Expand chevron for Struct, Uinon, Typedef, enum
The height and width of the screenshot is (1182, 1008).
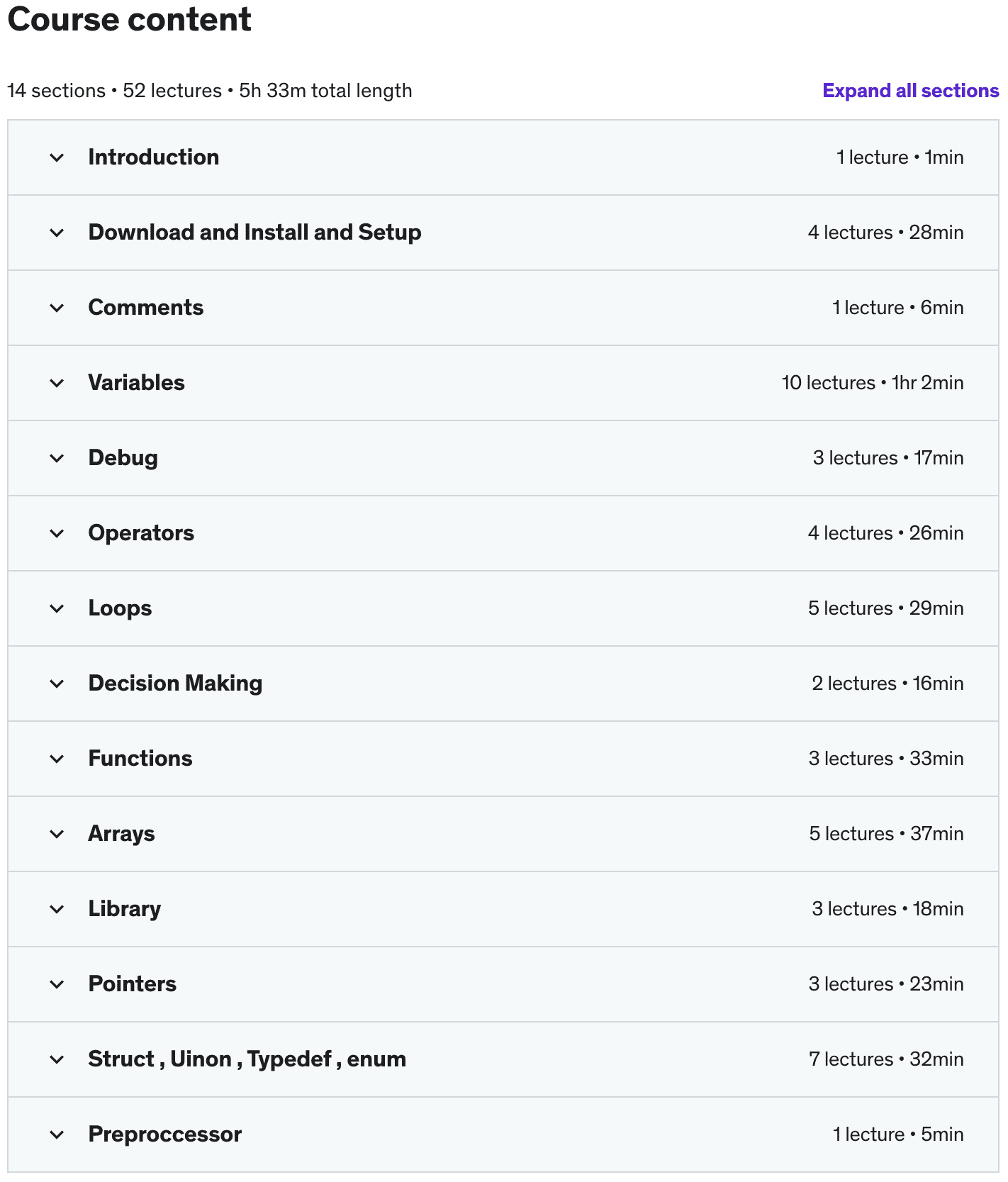coord(57,1059)
